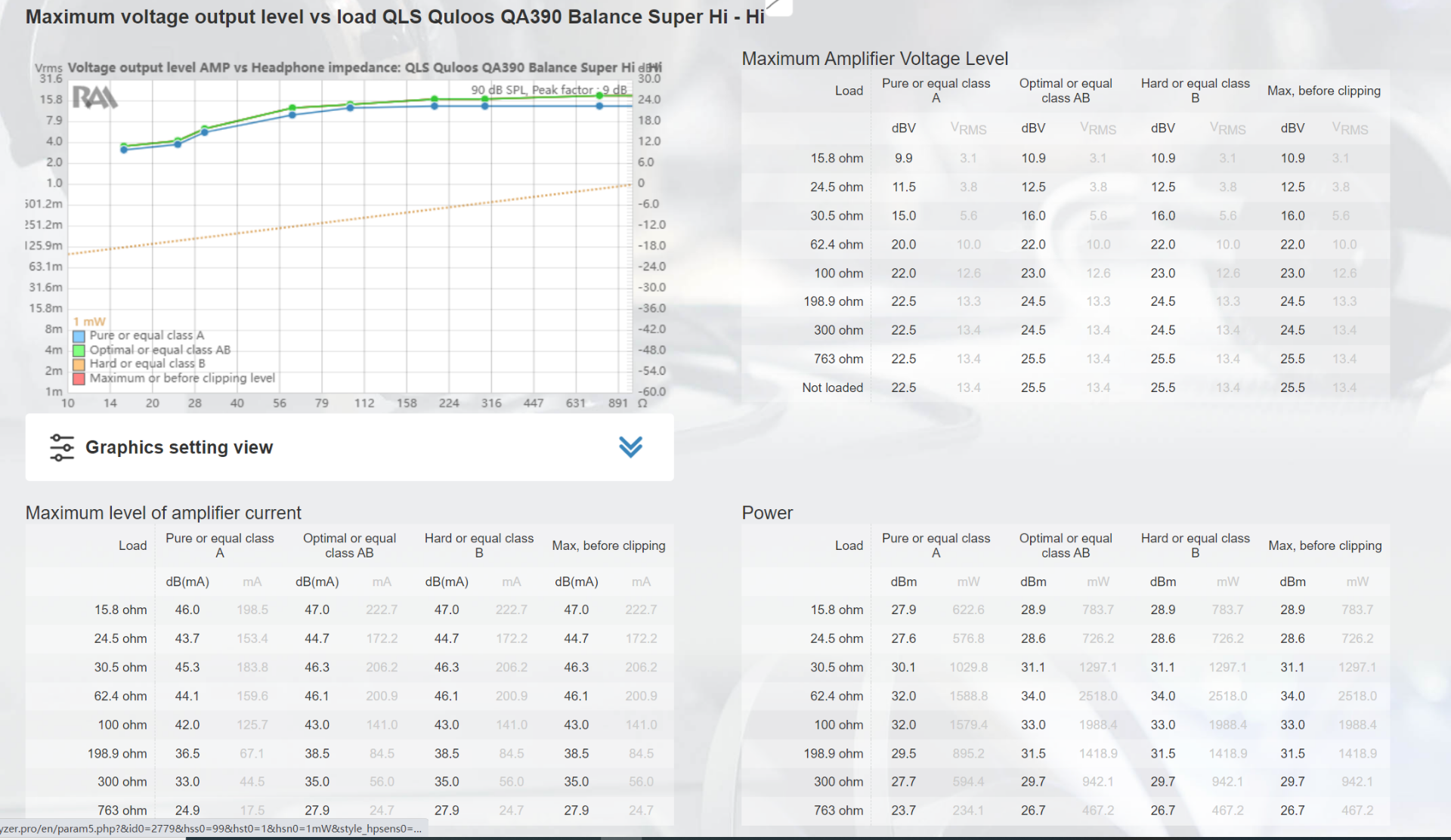Screen dimensions: 1451x840
Task: Click the 24.5 ohm load in voltage table
Action: [x=837, y=187]
